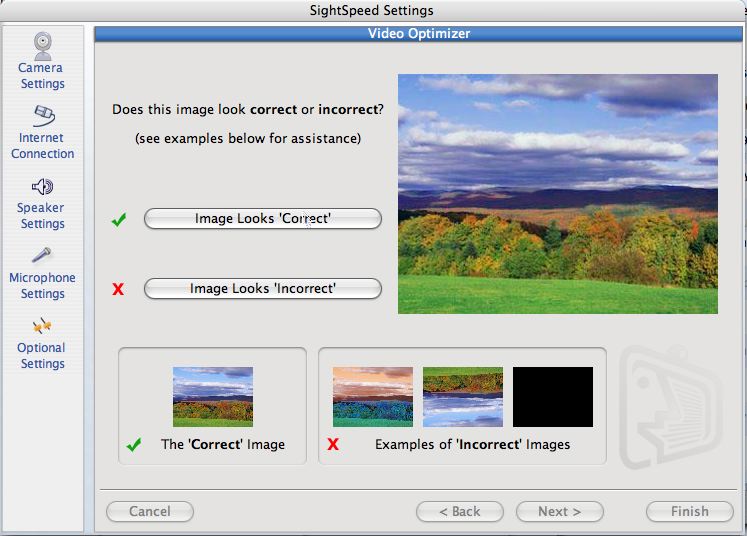Advance the wizard with the Next button
The height and width of the screenshot is (536, 747).
pyautogui.click(x=559, y=512)
